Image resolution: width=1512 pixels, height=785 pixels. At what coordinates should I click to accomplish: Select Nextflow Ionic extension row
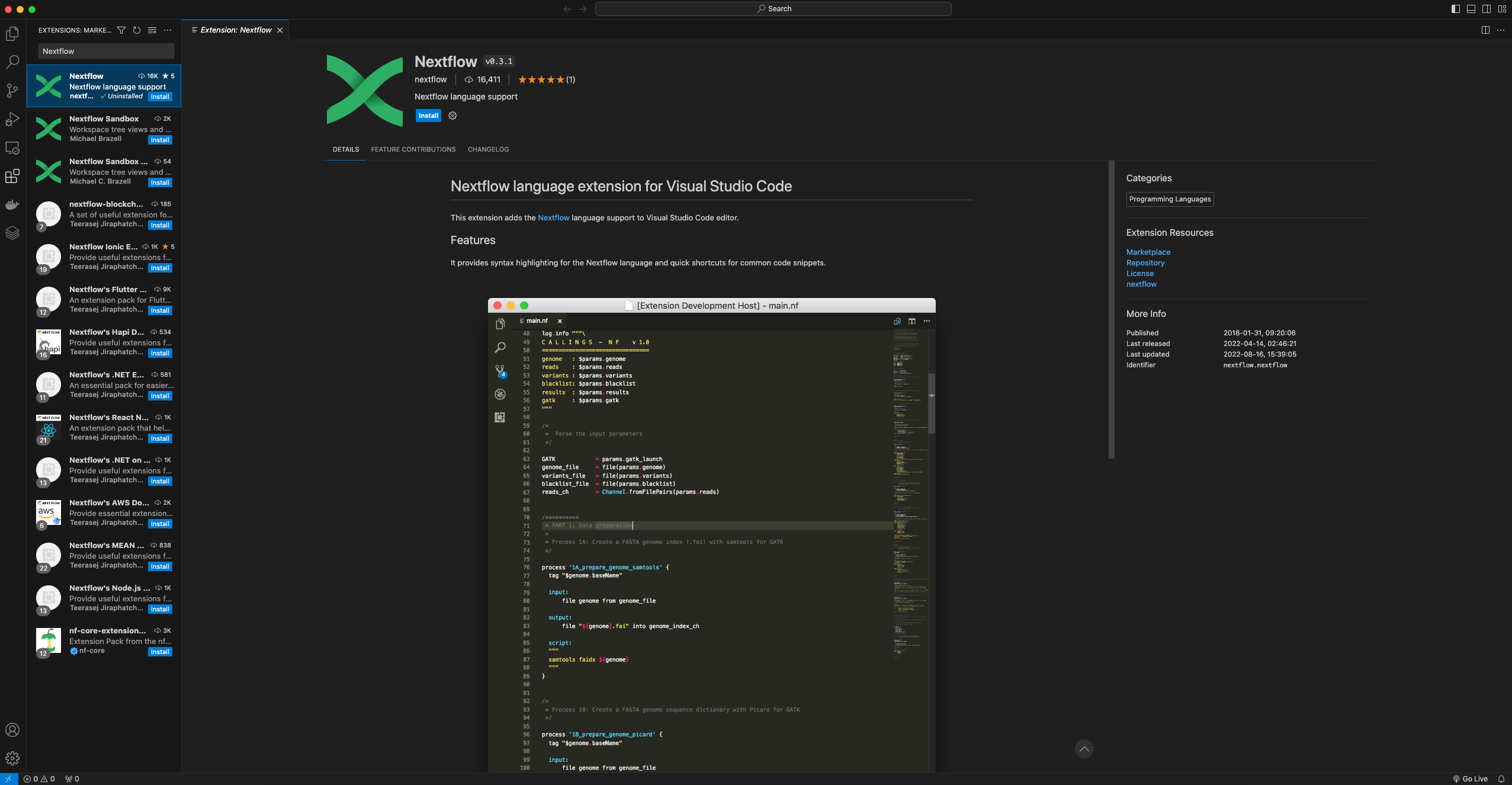pyautogui.click(x=104, y=257)
